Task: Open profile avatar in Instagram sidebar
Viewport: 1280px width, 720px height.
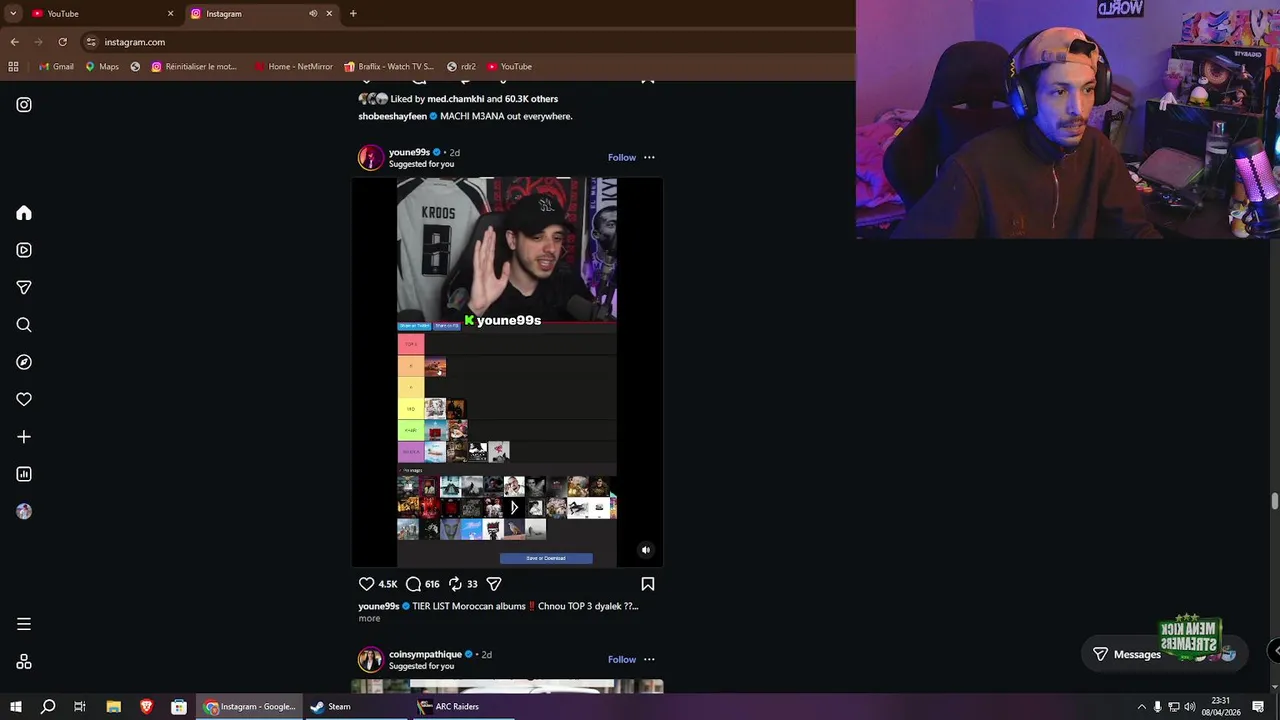Action: point(24,512)
